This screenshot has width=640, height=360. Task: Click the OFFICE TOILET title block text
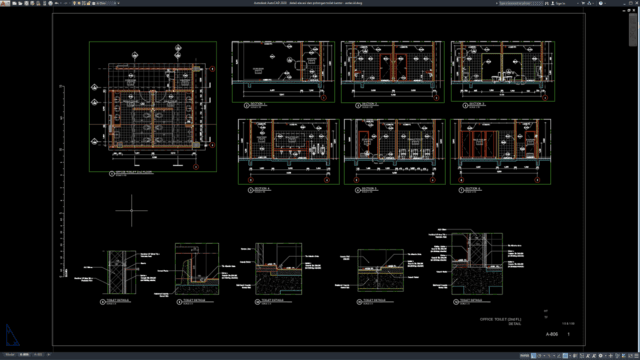coord(500,319)
